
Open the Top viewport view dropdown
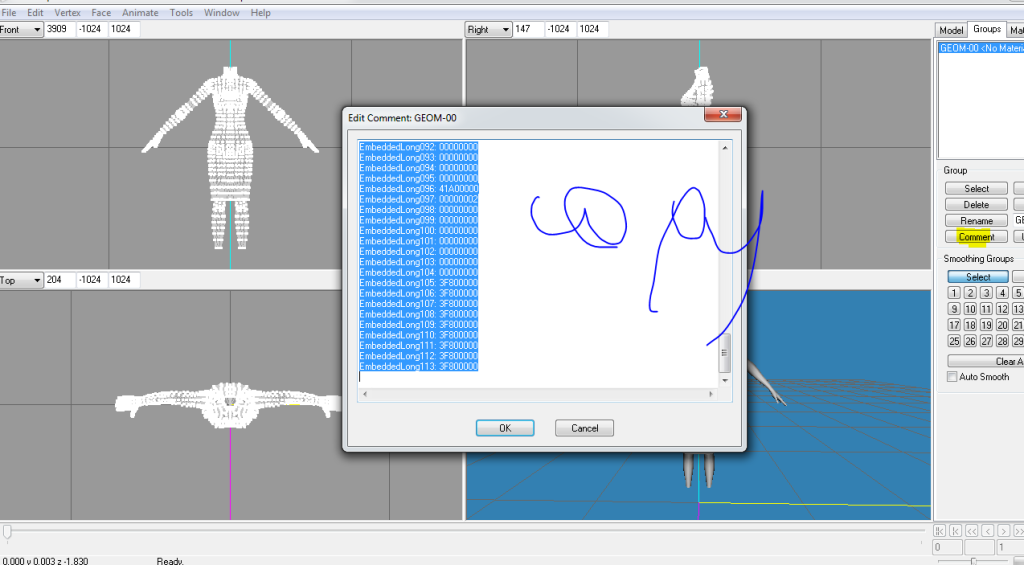click(x=37, y=281)
